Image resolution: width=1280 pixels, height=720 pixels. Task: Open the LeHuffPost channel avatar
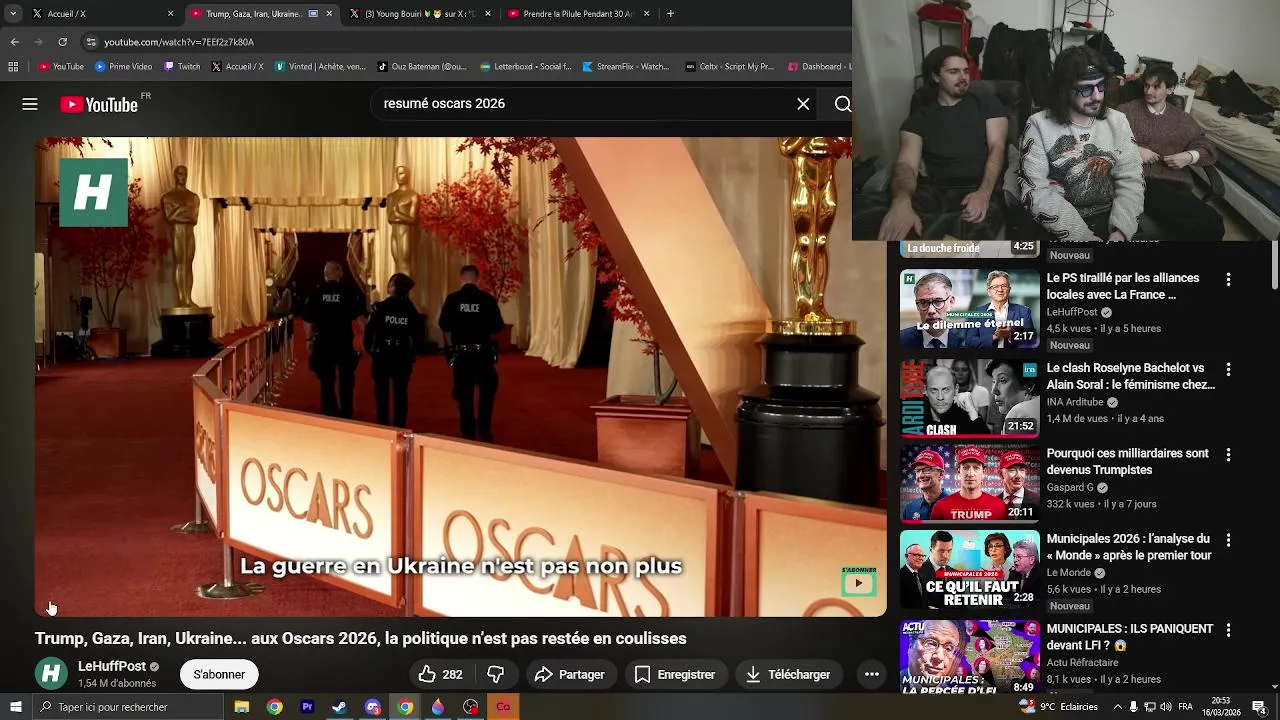click(51, 674)
